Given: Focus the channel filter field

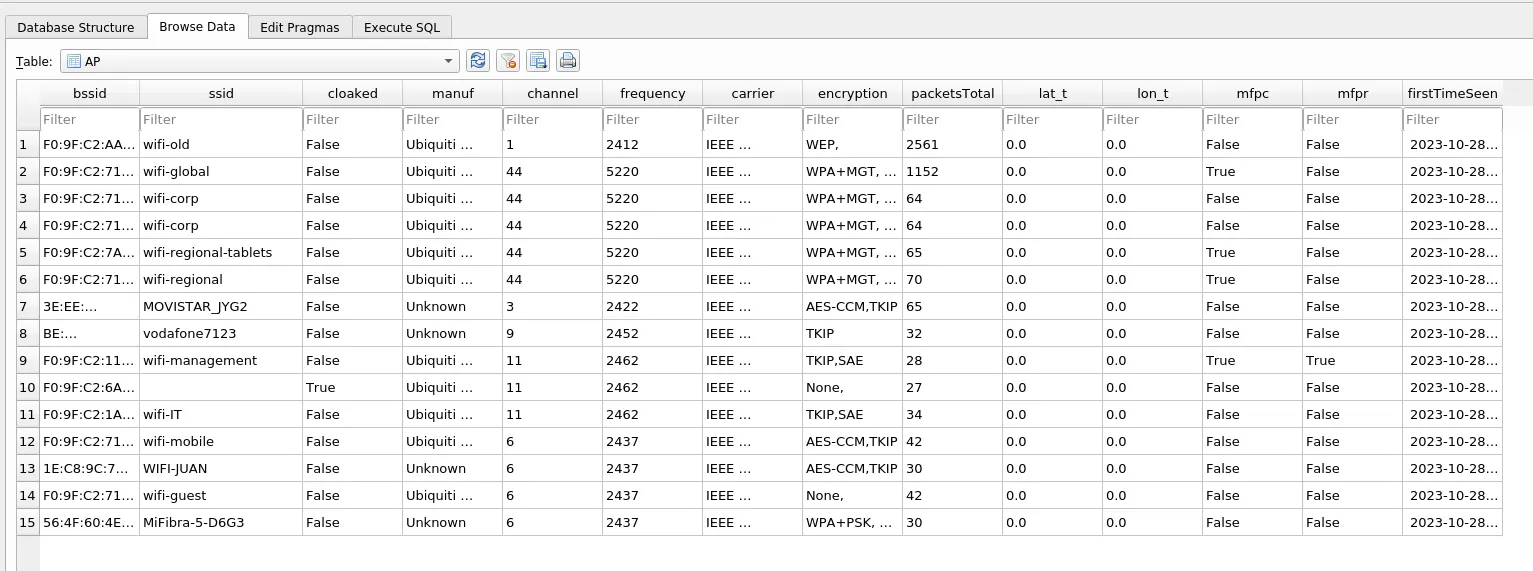Looking at the screenshot, I should 553,119.
